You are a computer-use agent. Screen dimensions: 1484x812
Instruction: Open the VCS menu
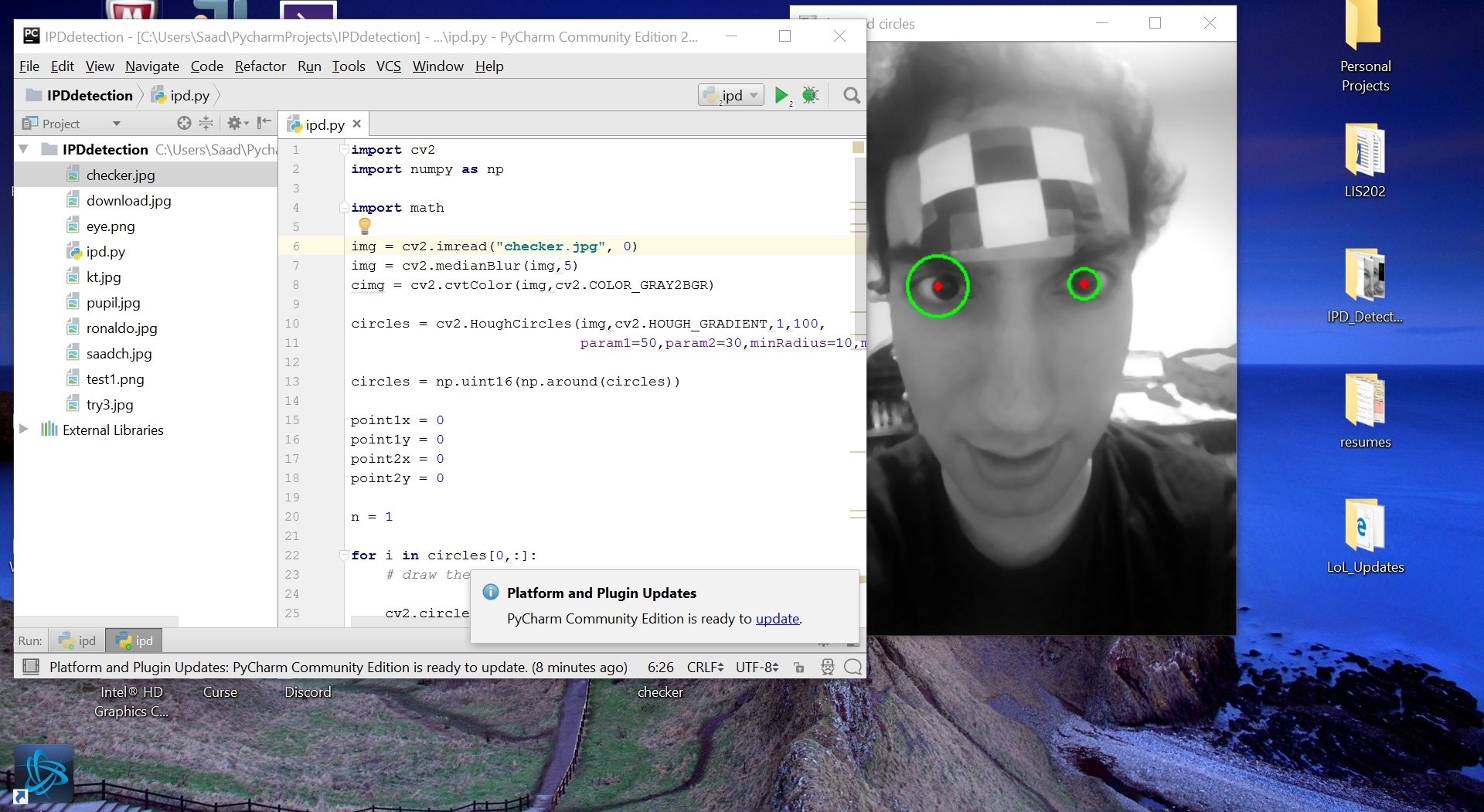[388, 66]
